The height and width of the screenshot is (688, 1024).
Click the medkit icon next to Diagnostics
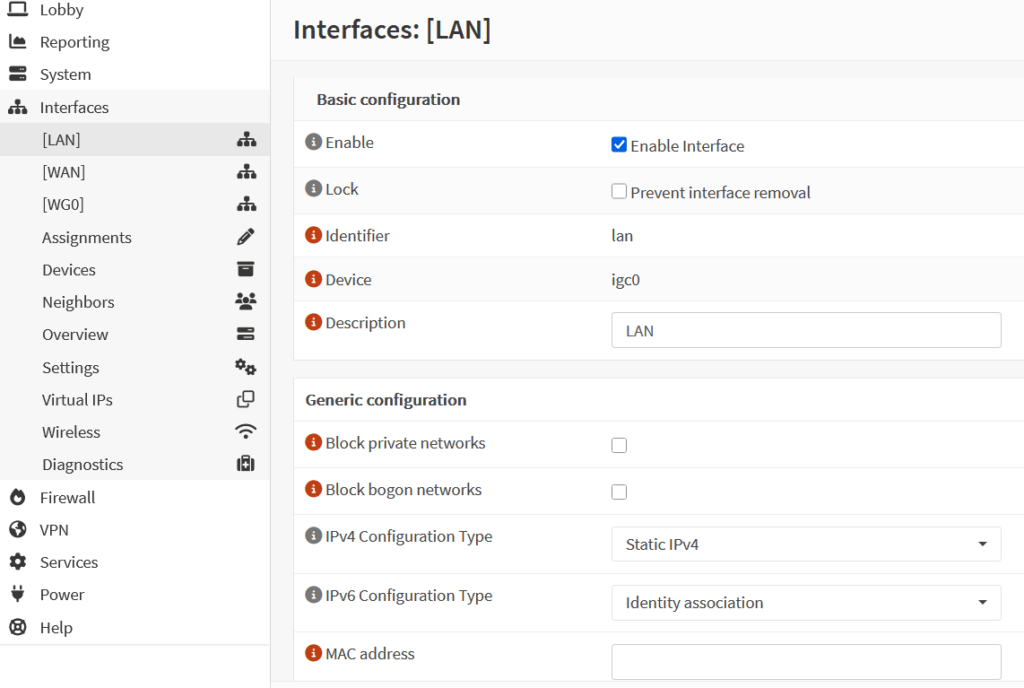[x=245, y=464]
